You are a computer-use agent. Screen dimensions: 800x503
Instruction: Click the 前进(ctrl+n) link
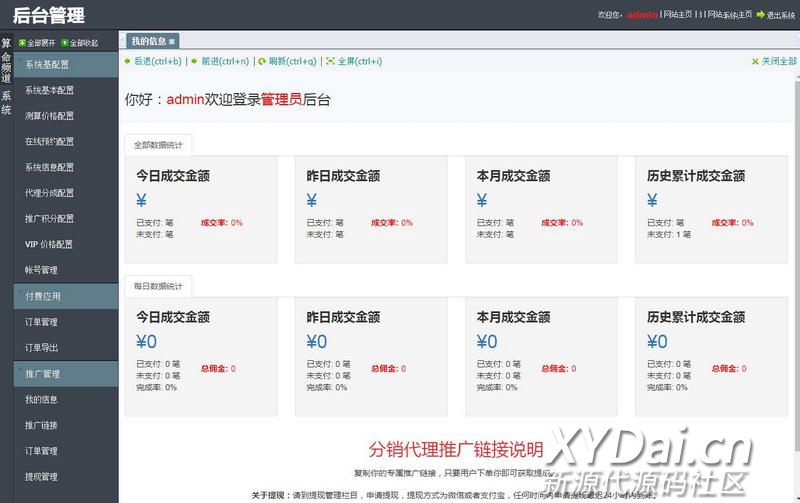click(225, 61)
